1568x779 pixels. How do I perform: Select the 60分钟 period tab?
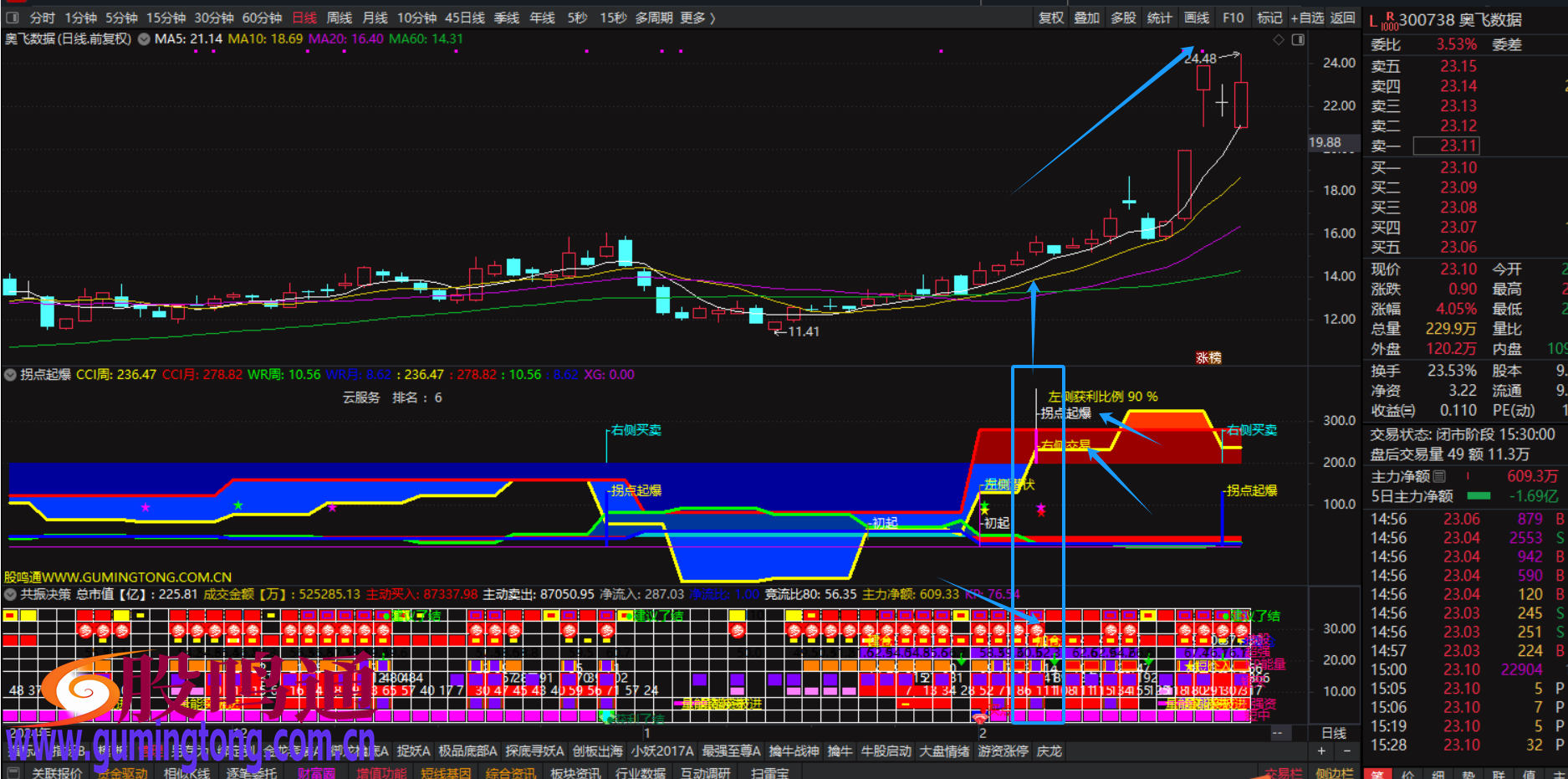262,18
